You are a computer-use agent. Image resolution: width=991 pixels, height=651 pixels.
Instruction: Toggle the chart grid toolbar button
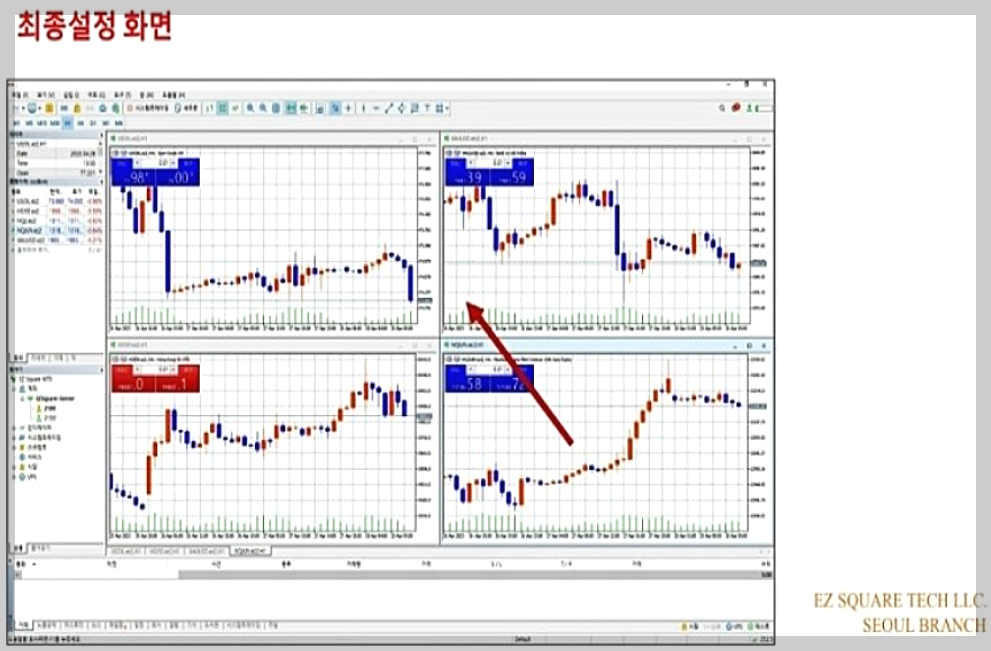click(276, 108)
